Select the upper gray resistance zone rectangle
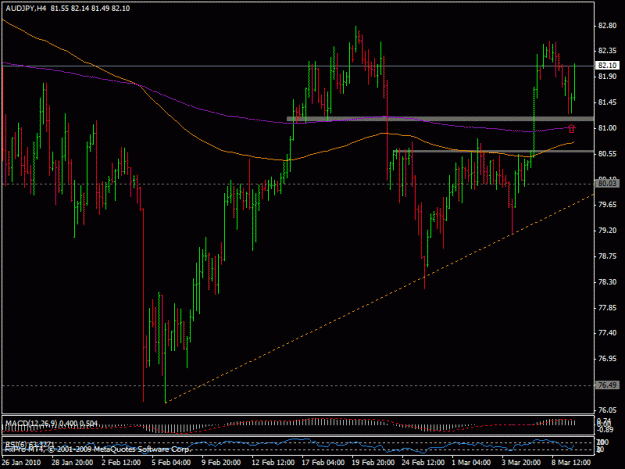The width and height of the screenshot is (625, 469). (440, 118)
